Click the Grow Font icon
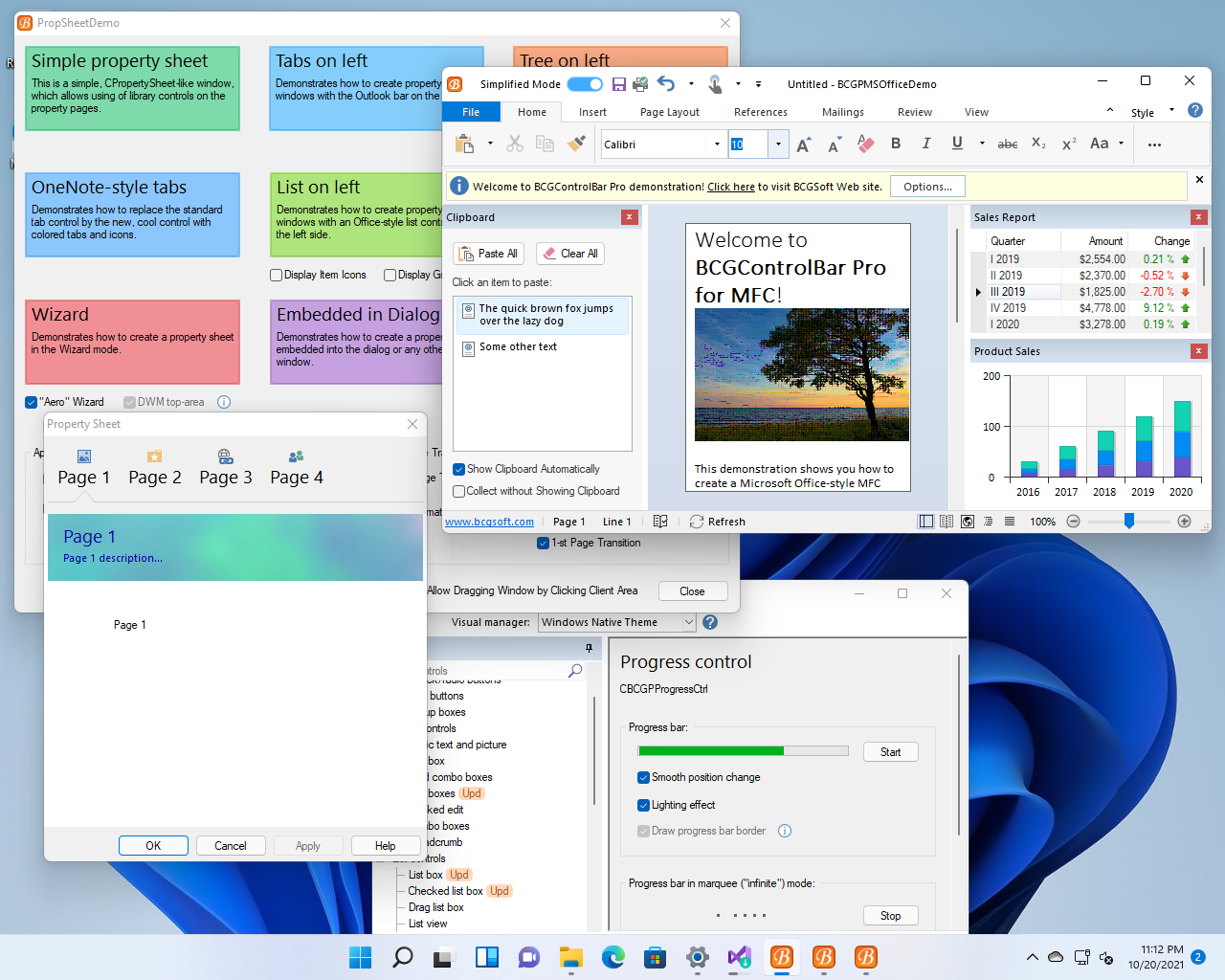1225x980 pixels. [803, 143]
